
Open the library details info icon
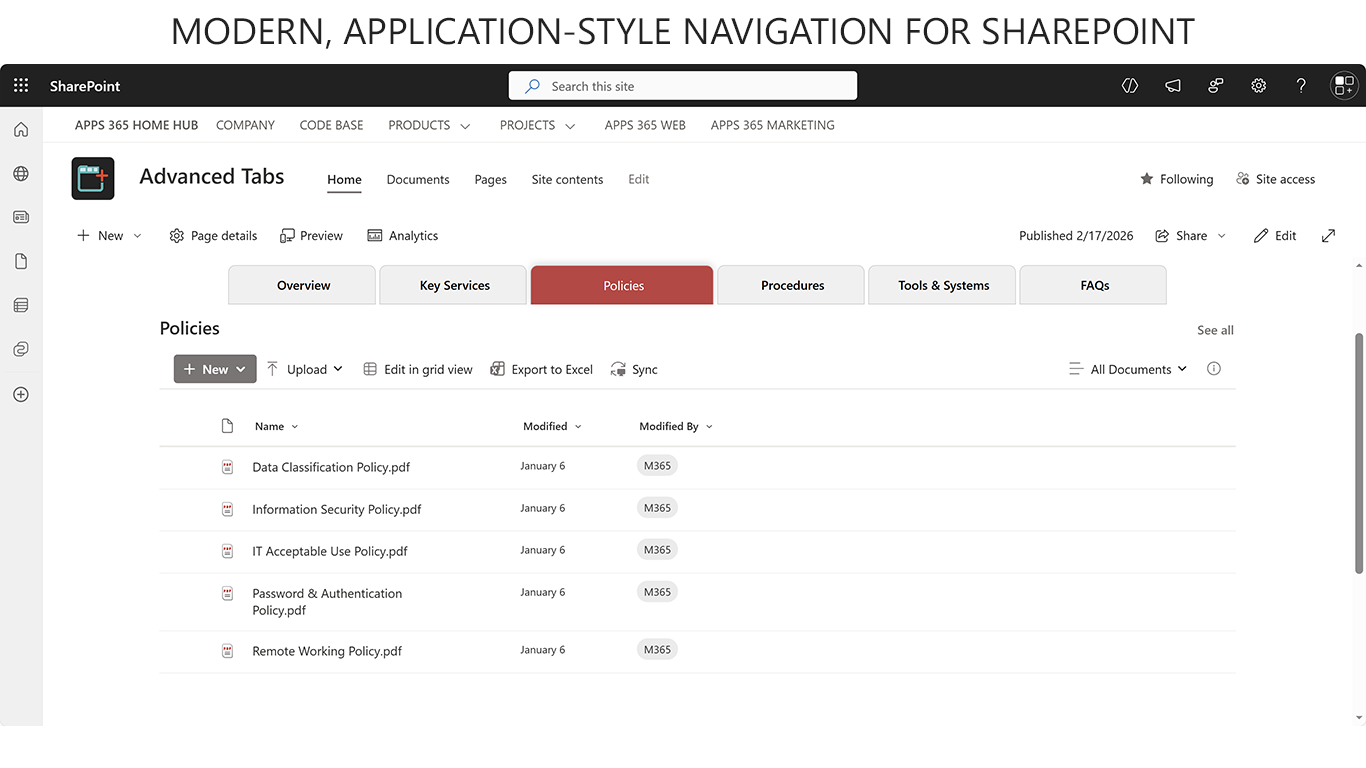[1214, 369]
